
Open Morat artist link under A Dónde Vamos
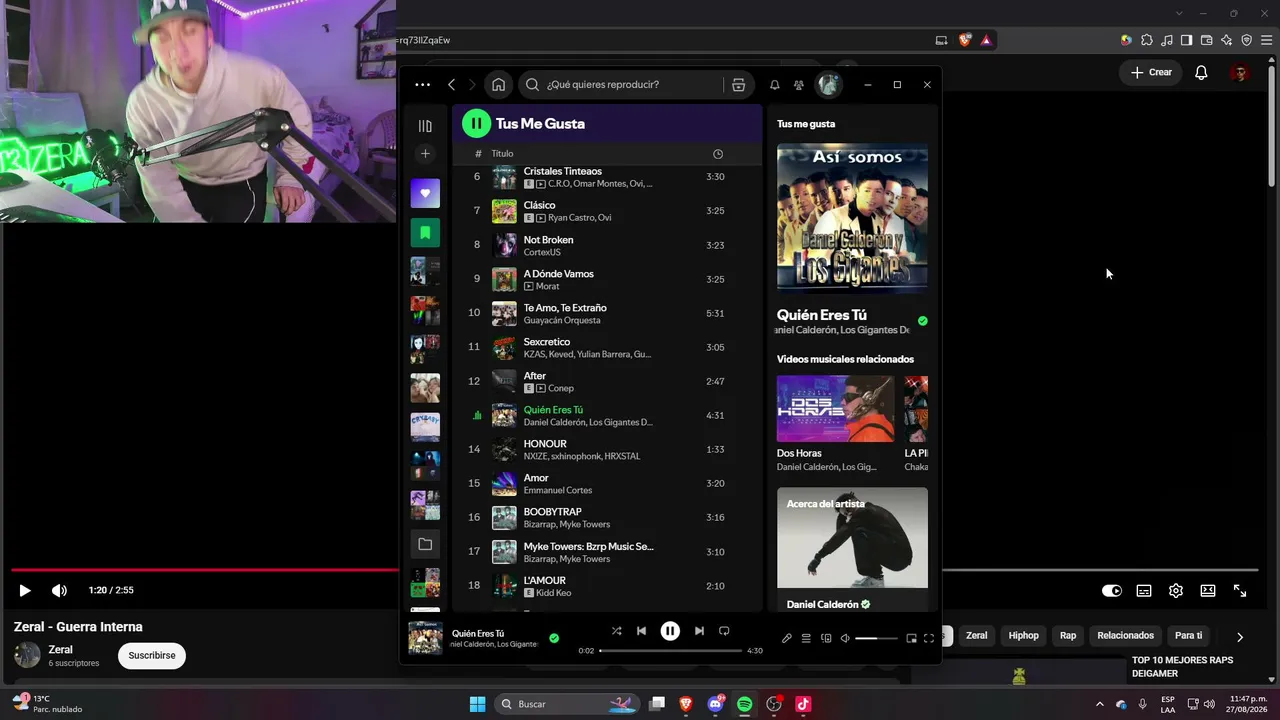click(x=549, y=287)
